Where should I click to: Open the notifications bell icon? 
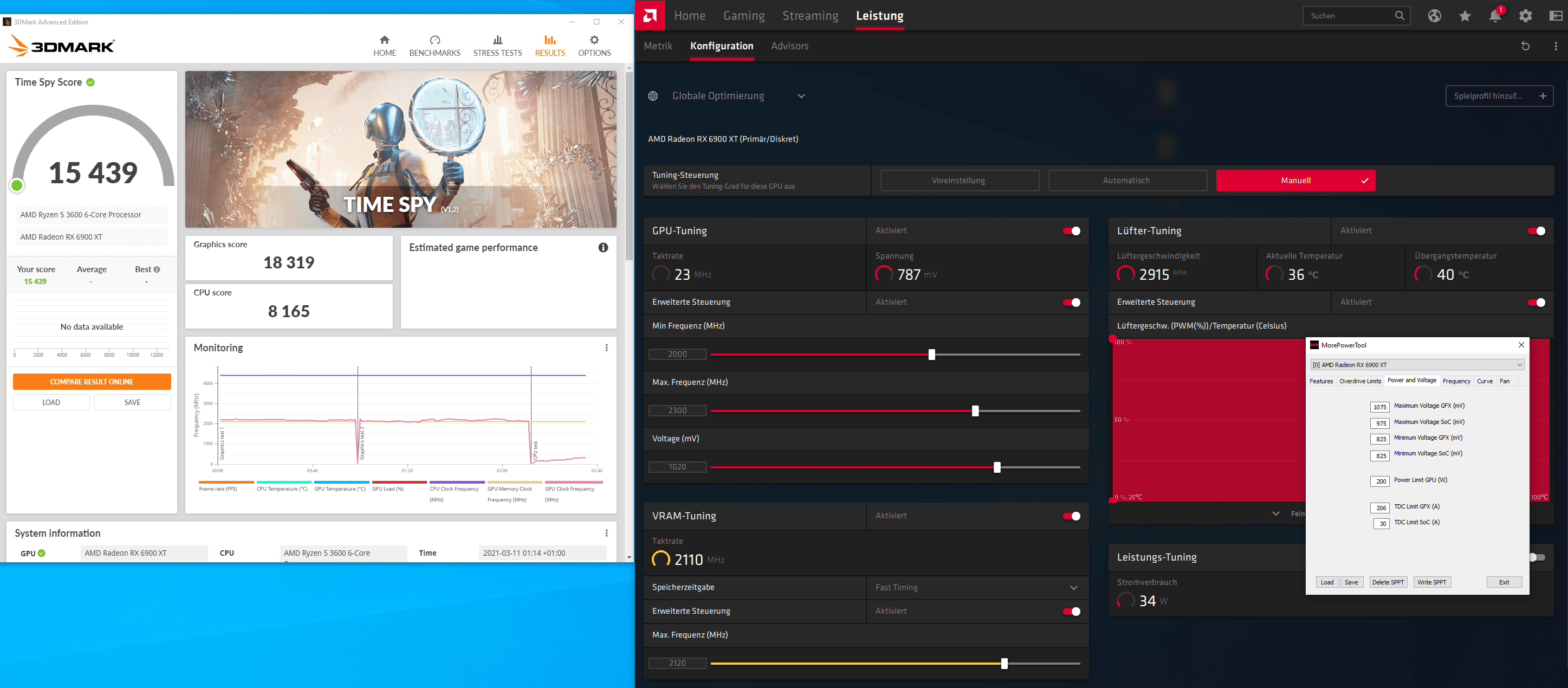[1495, 16]
